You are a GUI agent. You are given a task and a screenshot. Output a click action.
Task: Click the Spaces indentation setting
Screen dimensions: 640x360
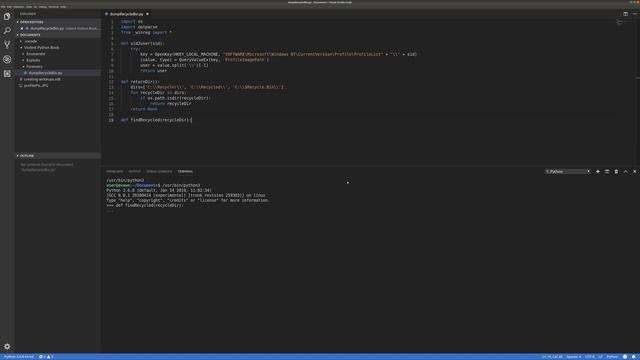(x=573, y=357)
